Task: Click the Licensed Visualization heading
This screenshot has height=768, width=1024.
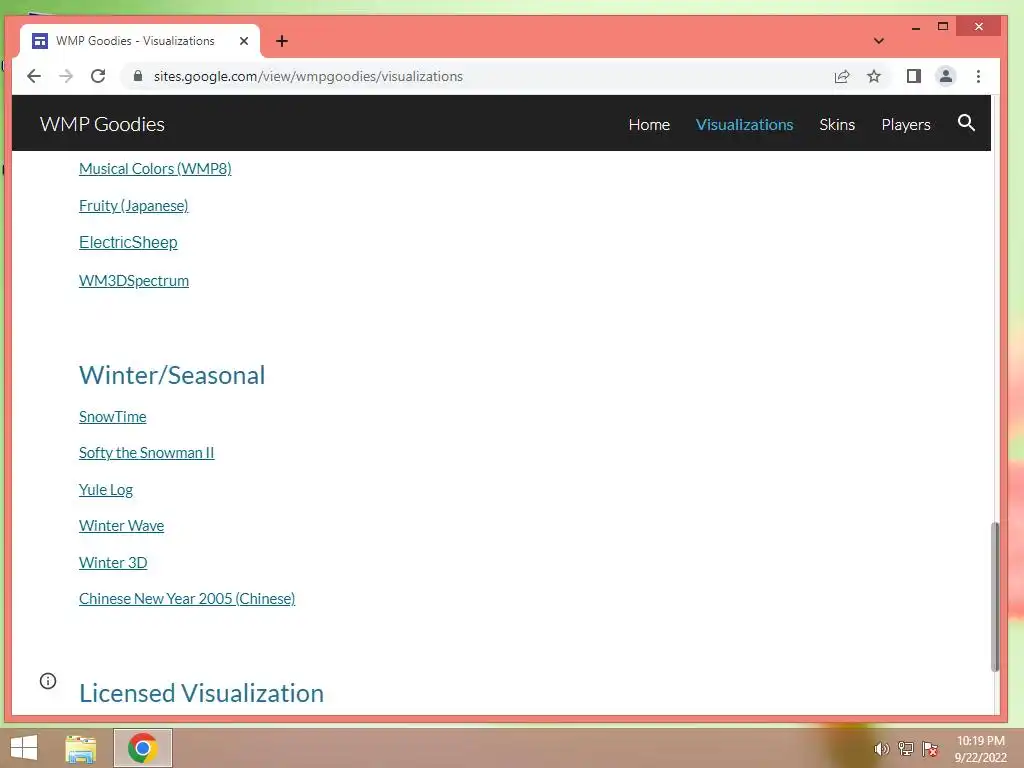Action: (x=201, y=693)
